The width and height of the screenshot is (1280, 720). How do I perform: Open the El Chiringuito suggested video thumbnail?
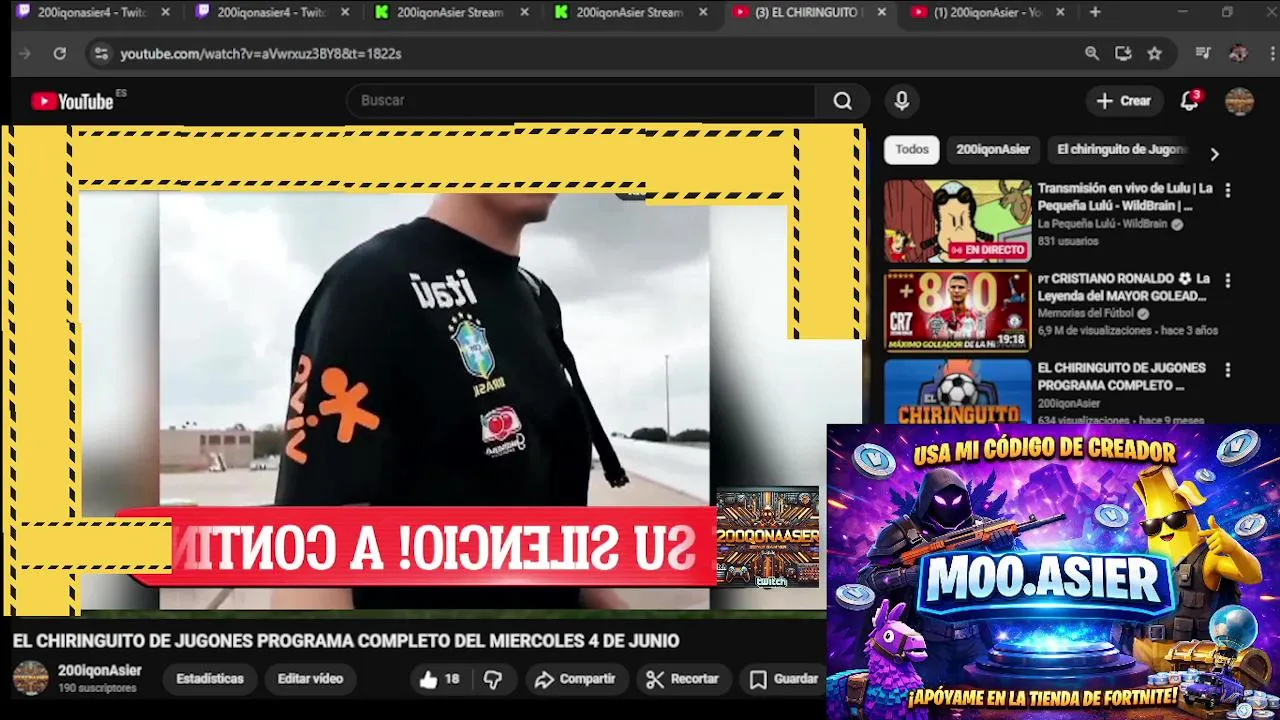(x=957, y=392)
